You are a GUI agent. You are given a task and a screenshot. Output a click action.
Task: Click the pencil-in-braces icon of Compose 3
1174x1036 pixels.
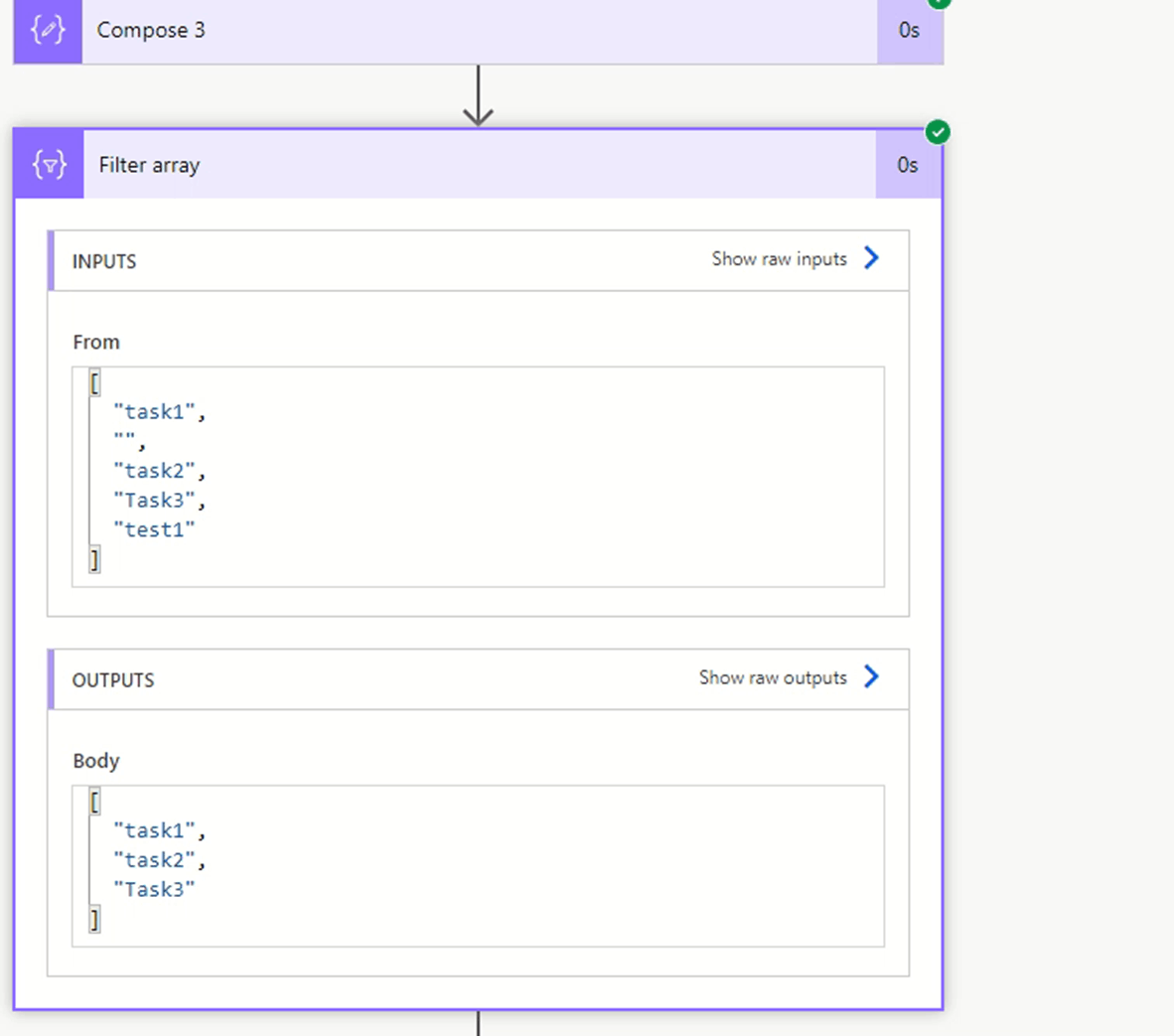coord(47,31)
